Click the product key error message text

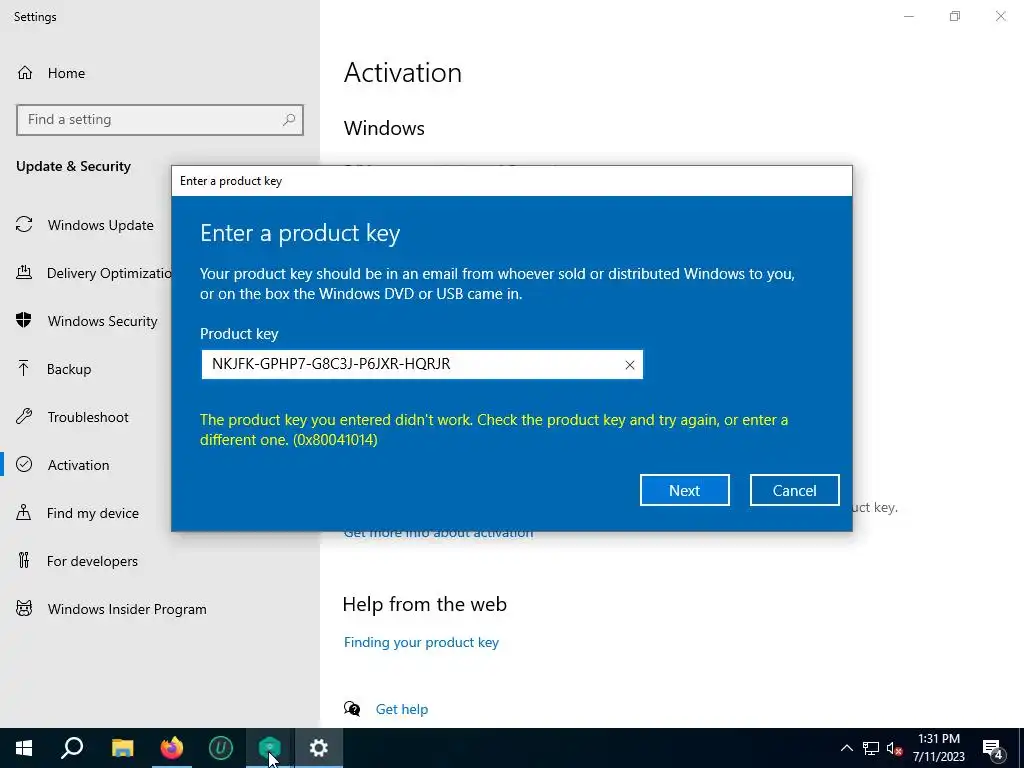click(494, 429)
